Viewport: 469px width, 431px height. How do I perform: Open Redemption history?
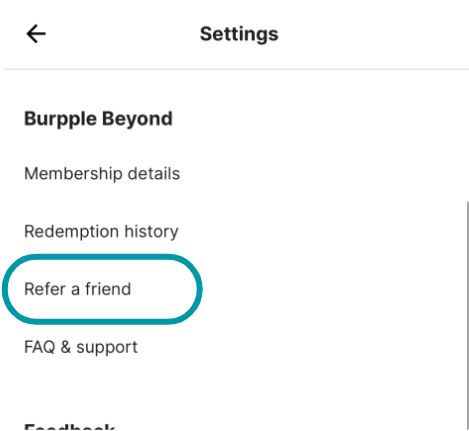coord(101,231)
